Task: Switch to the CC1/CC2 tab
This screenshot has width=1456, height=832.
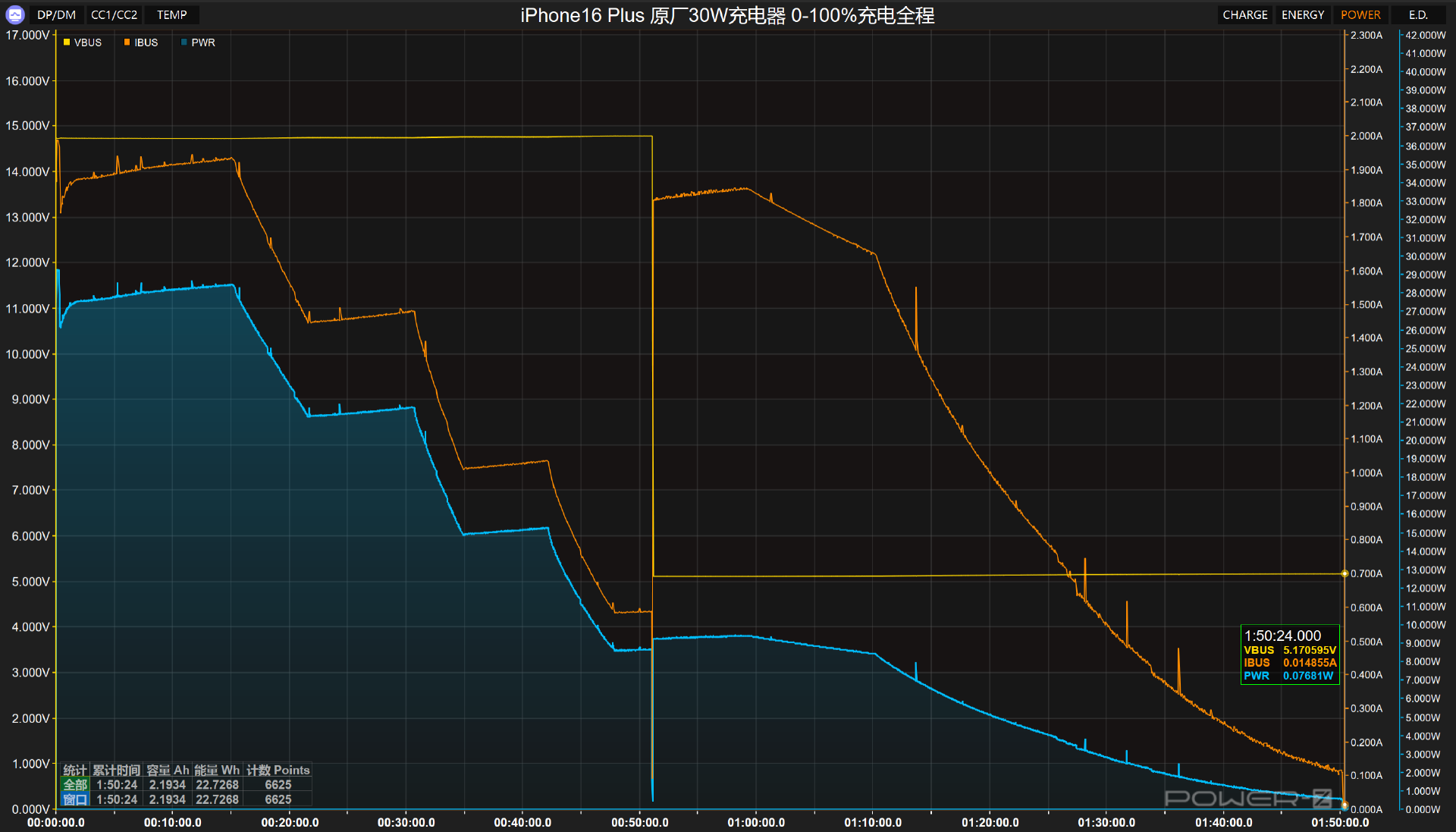Action: click(115, 15)
